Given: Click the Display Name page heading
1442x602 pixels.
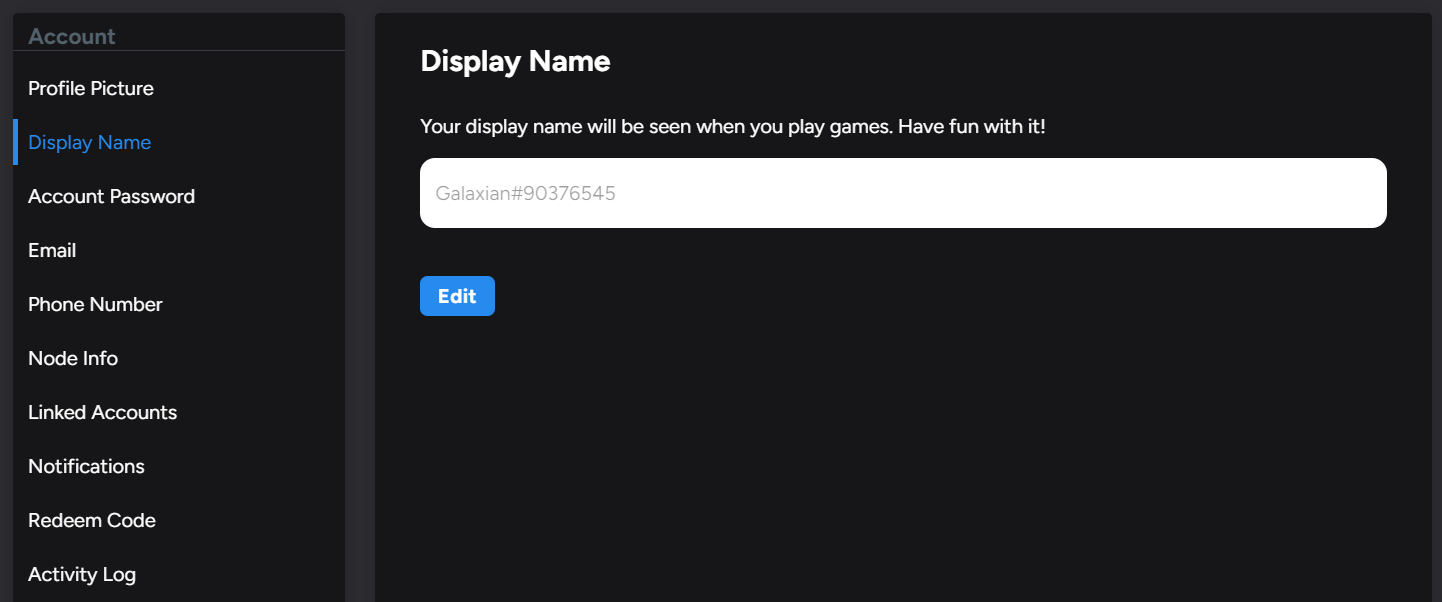Looking at the screenshot, I should (x=515, y=61).
